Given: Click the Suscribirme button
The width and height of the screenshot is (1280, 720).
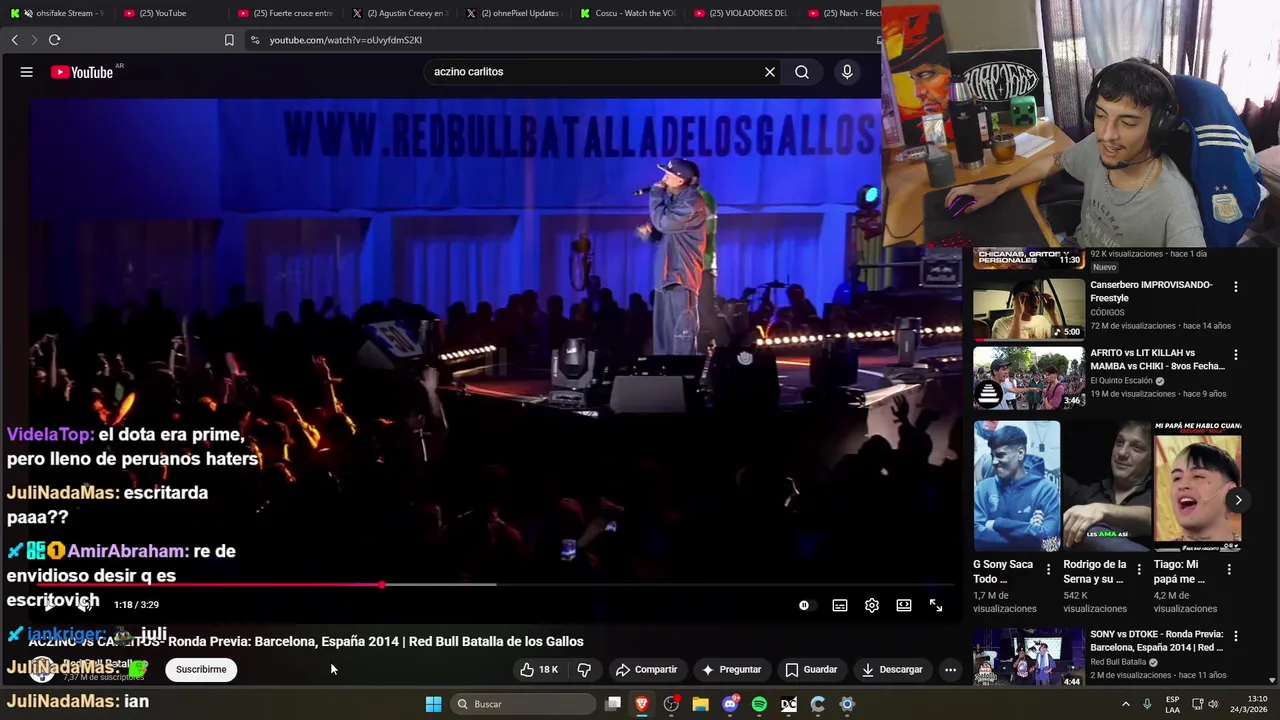Looking at the screenshot, I should pyautogui.click(x=201, y=669).
